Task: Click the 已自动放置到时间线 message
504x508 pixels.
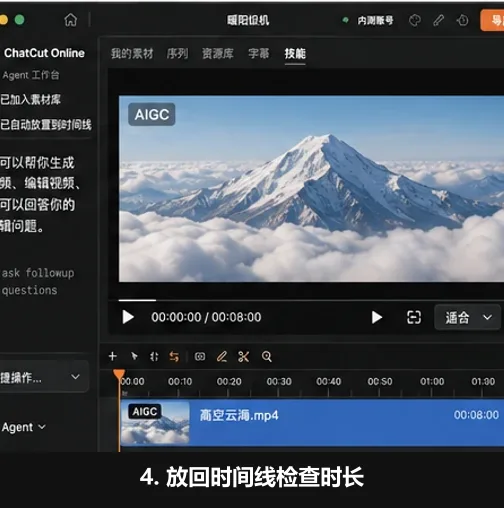Action: coord(46,125)
